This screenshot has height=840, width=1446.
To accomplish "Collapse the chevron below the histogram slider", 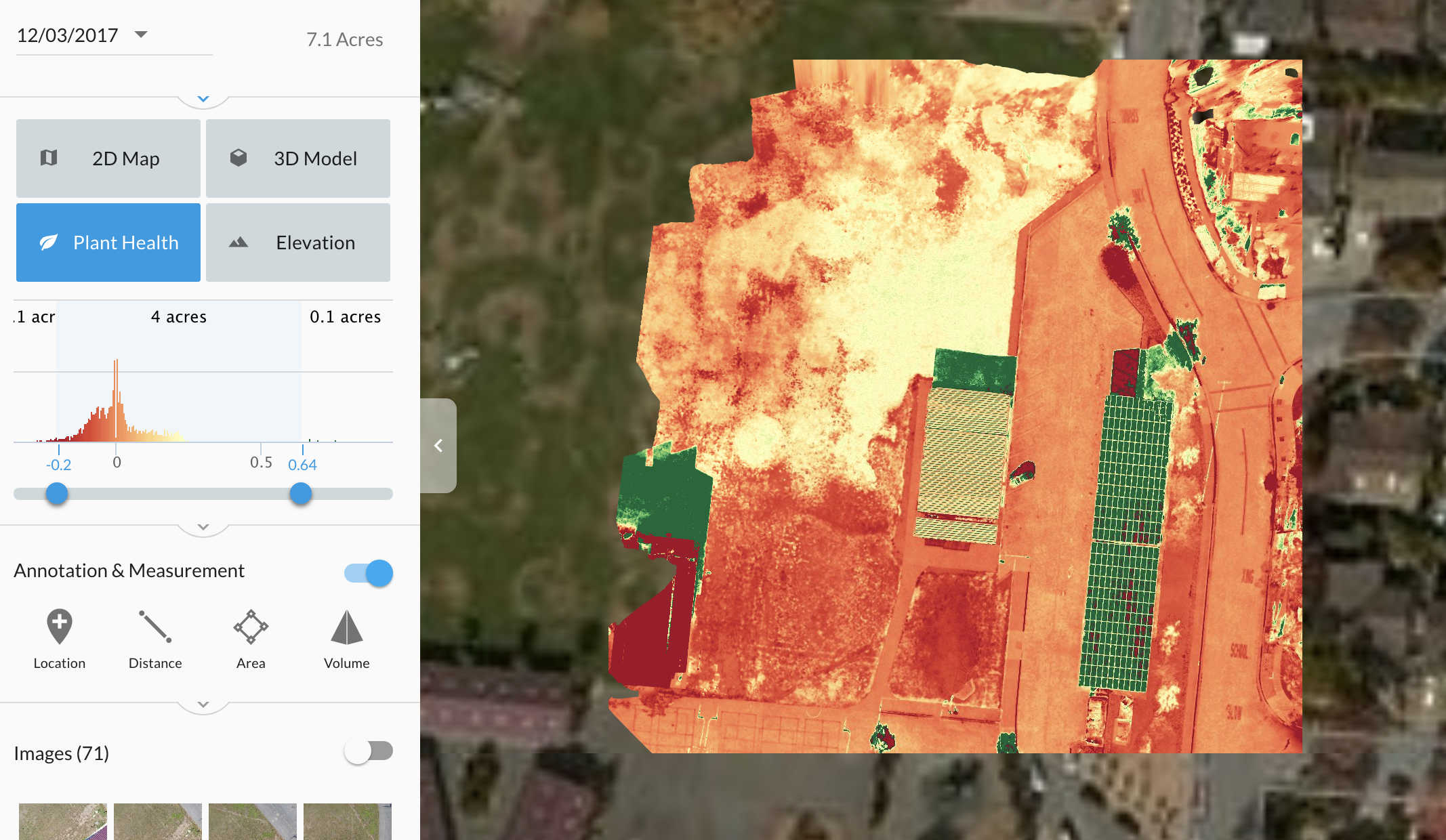I will click(x=203, y=527).
